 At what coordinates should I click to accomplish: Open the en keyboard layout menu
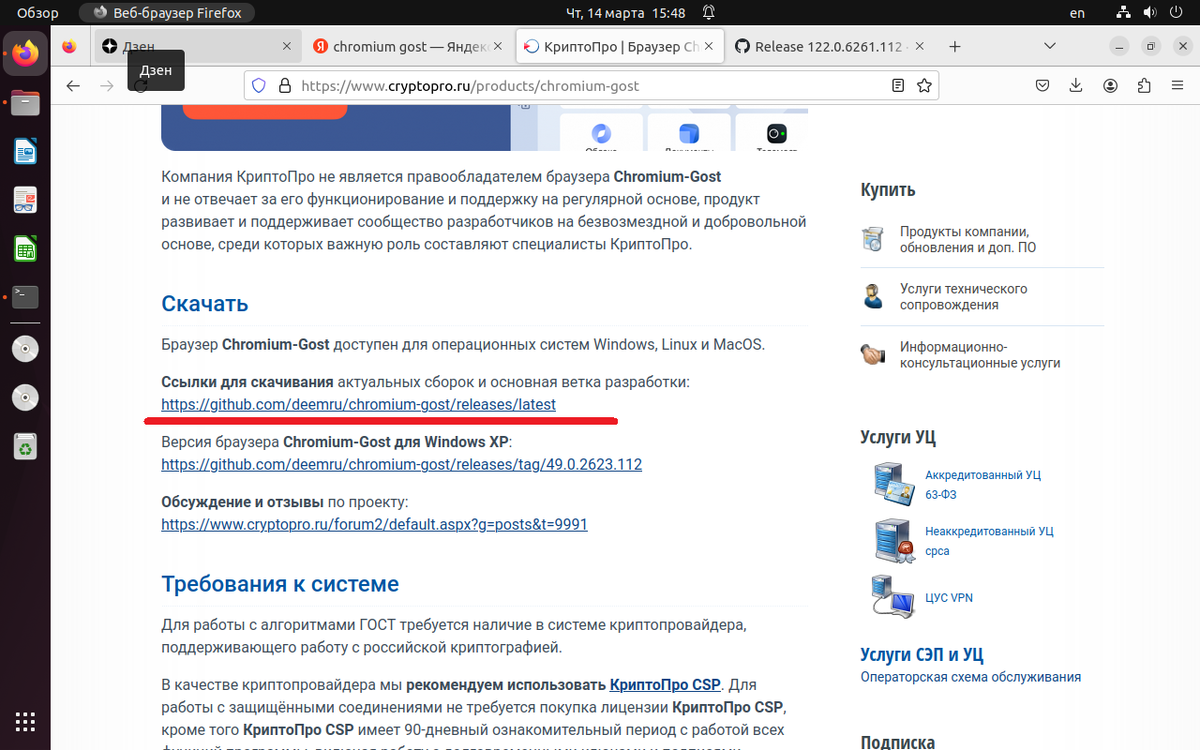pyautogui.click(x=1076, y=13)
